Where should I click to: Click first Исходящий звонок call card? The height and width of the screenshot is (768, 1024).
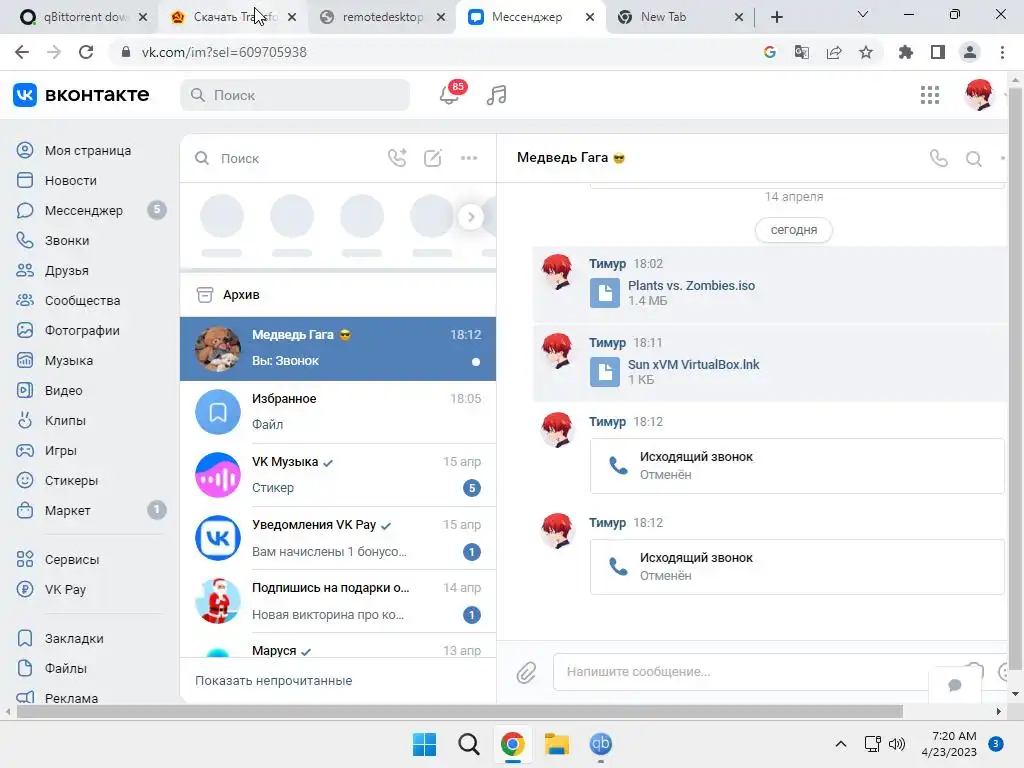click(x=797, y=466)
